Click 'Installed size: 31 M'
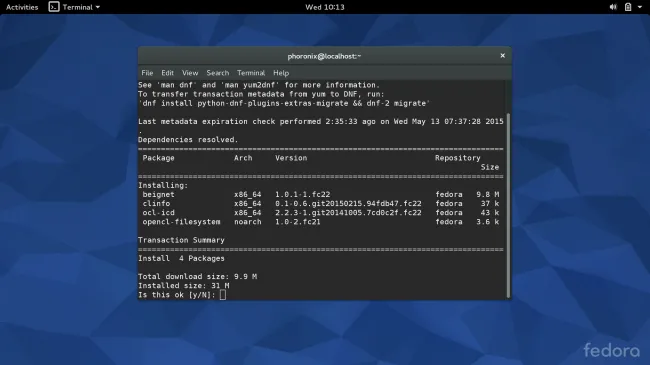Screen dimensions: 650x365 (x=184, y=285)
